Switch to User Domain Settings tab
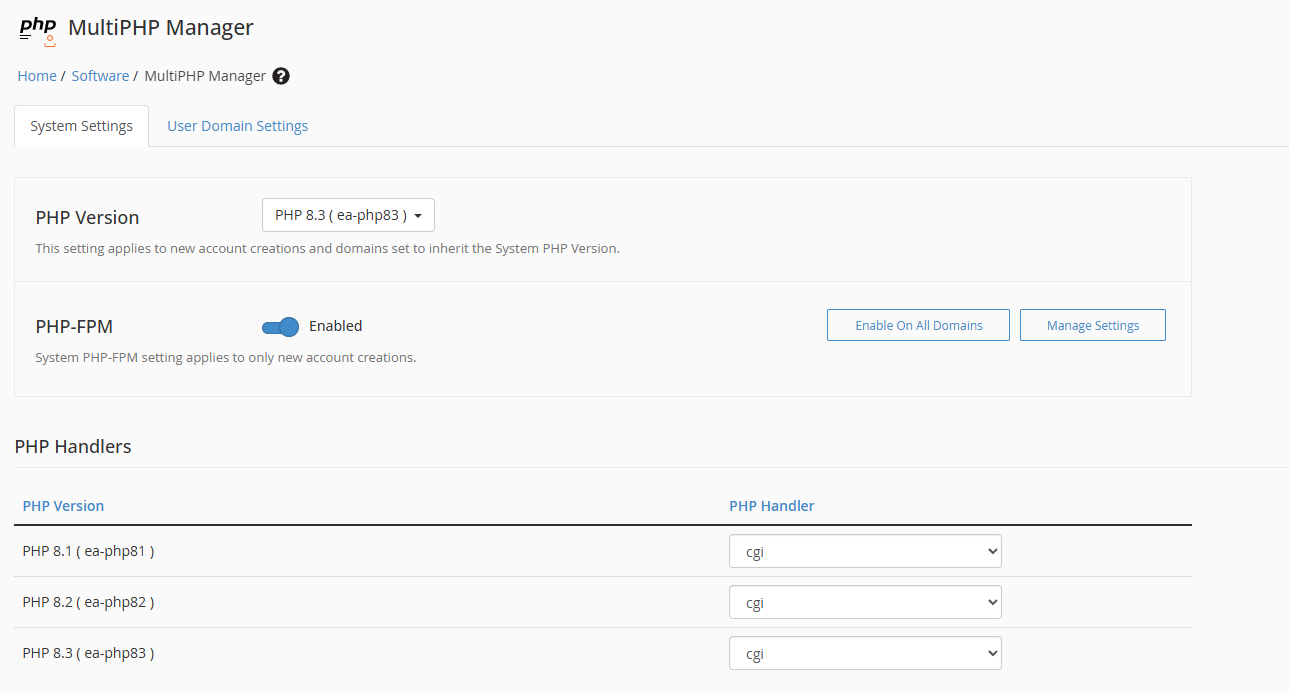 [238, 126]
